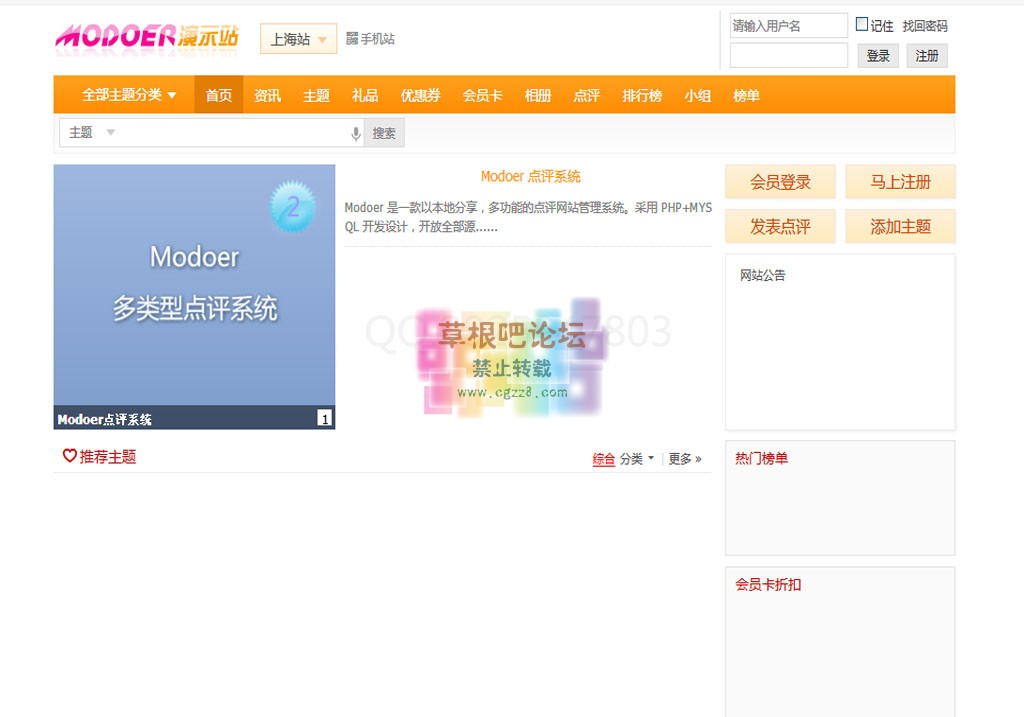Select slide indicator 1 on the banner
The image size is (1024, 717).
324,418
